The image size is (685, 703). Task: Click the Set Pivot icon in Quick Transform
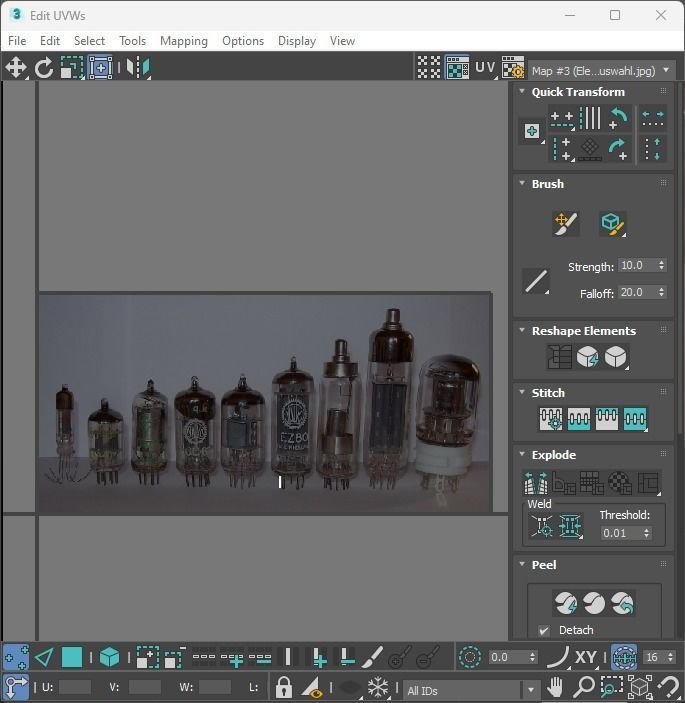pyautogui.click(x=532, y=131)
